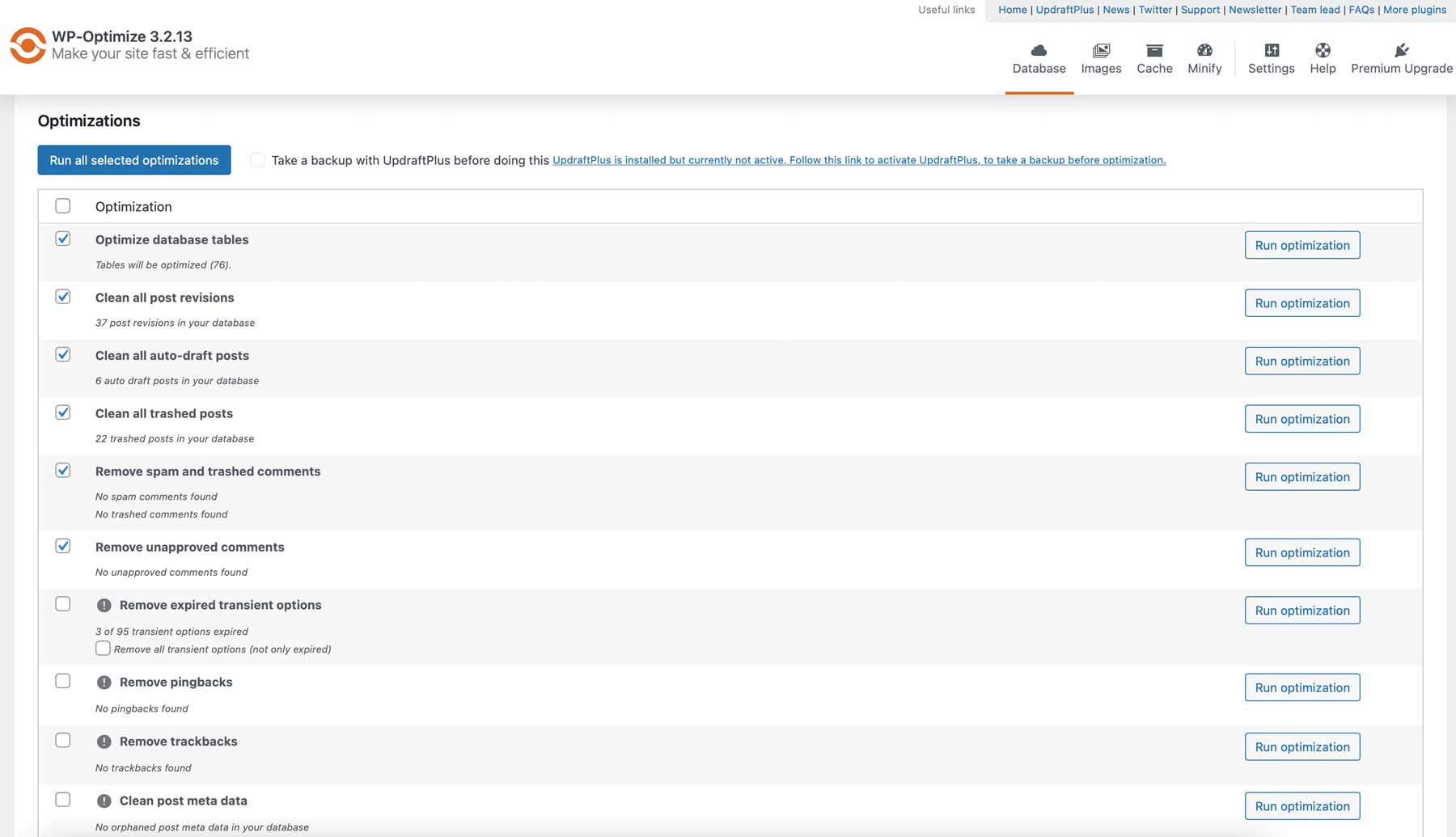Click the warning icon next to Remove pingbacks
The width and height of the screenshot is (1456, 837).
coord(104,682)
